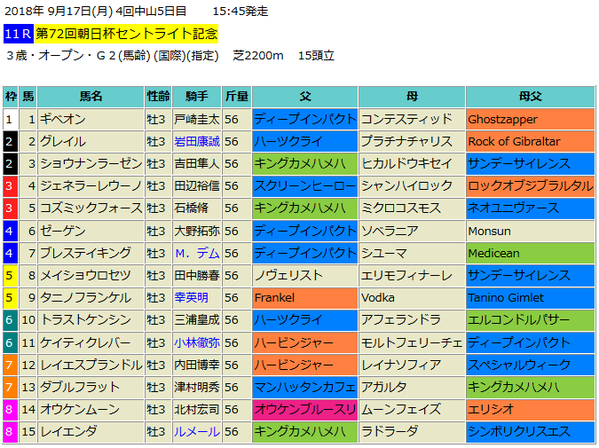Click broodmare sire cell スペシャルウィーク
This screenshot has height=448, width=599.
click(530, 365)
